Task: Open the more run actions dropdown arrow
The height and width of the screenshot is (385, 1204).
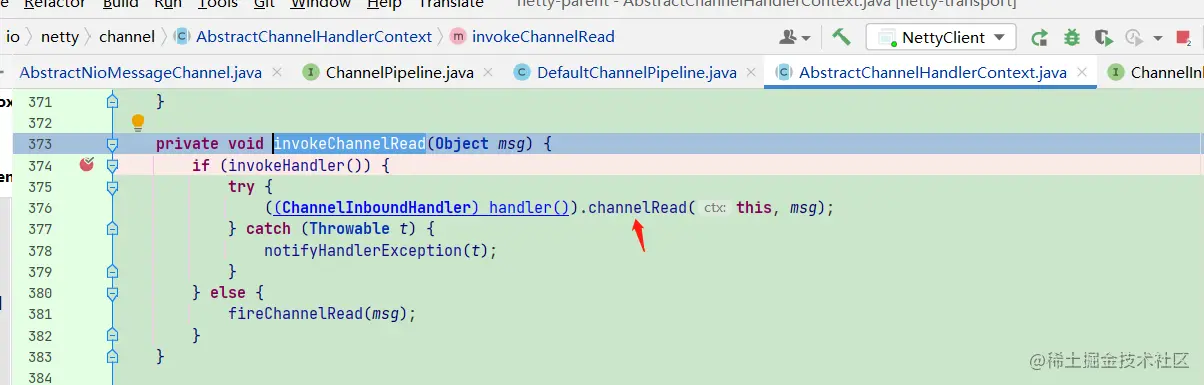Action: pos(1157,38)
